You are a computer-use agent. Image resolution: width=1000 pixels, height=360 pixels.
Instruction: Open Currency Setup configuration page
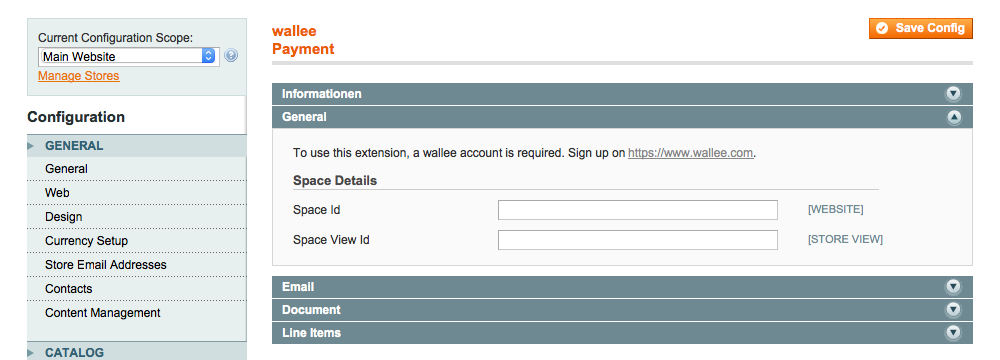pos(136,241)
